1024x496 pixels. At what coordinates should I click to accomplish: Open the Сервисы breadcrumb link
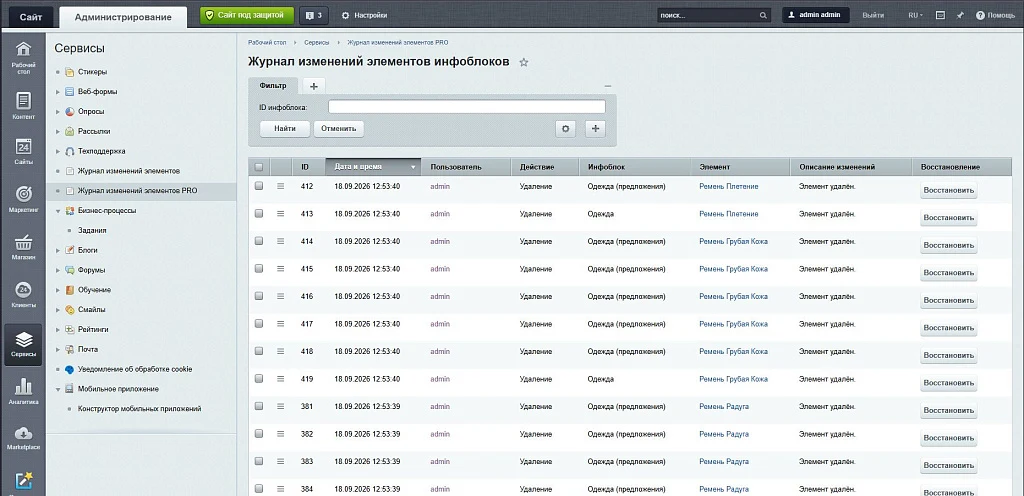point(317,42)
